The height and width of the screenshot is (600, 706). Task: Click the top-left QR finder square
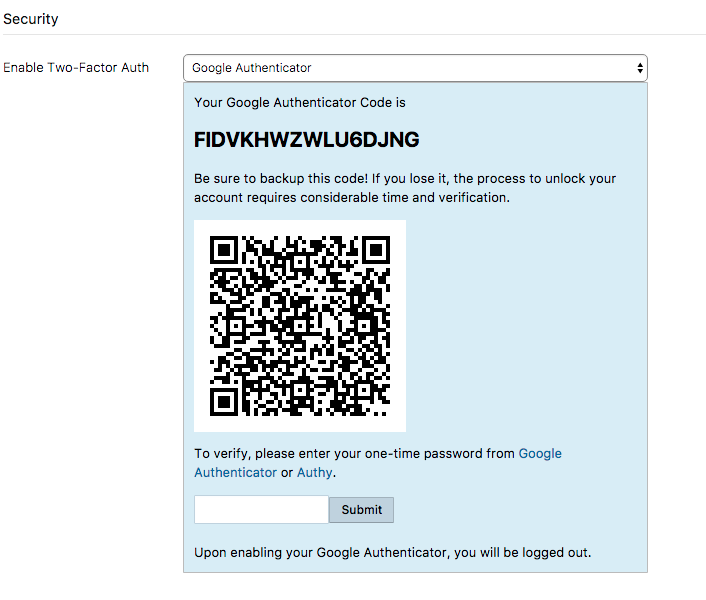tap(223, 249)
